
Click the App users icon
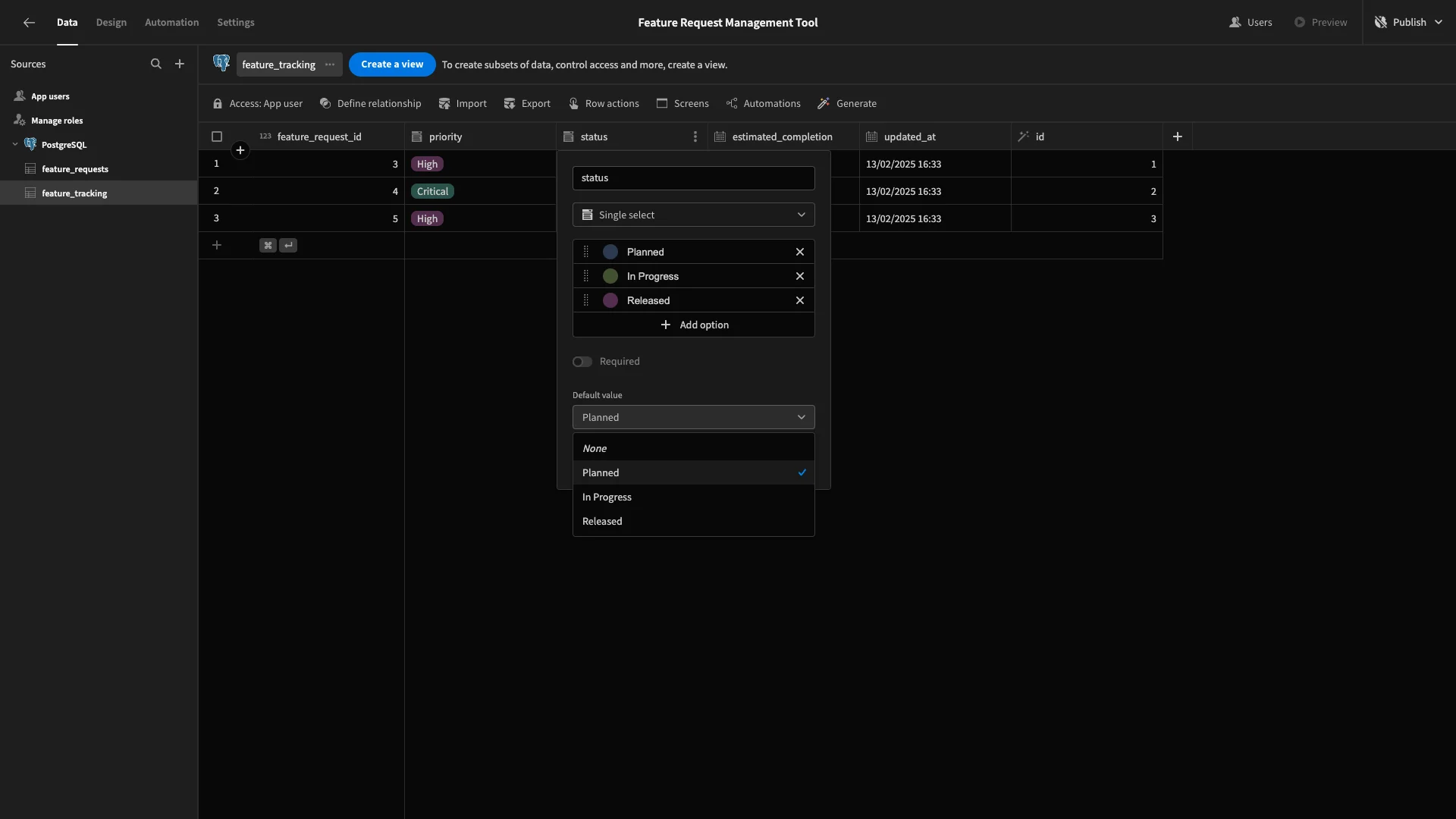20,96
